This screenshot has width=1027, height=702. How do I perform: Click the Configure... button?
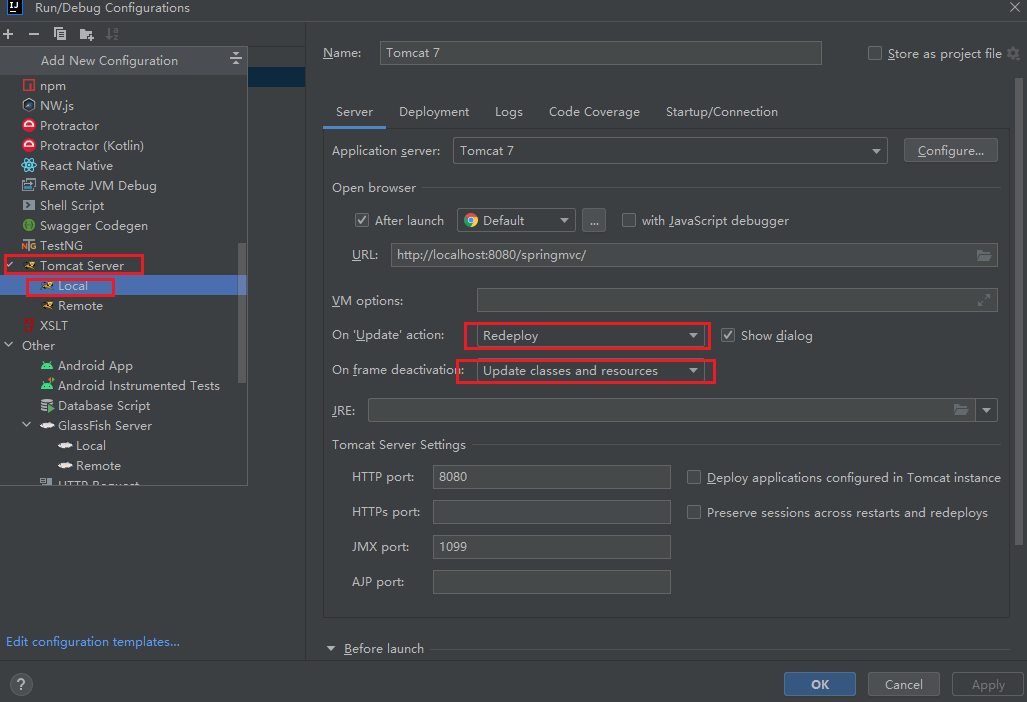950,151
